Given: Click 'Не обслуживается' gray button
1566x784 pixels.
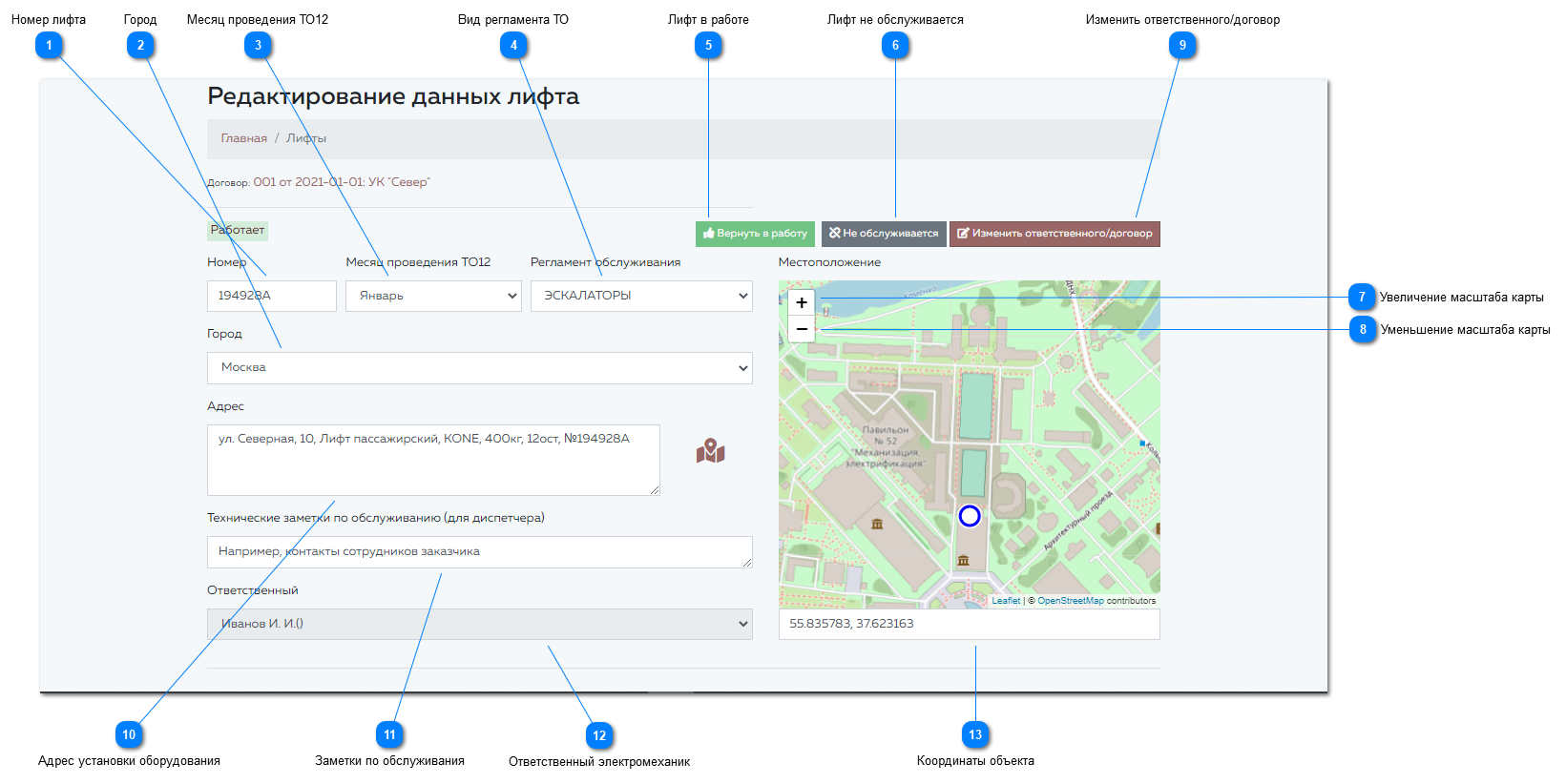Looking at the screenshot, I should click(x=884, y=233).
